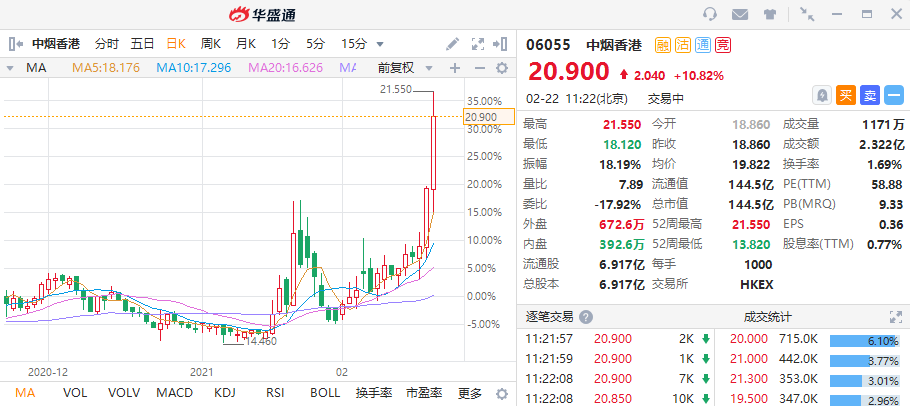Screen dimensions: 910x406
Task: Open customer service headset icon
Action: pyautogui.click(x=709, y=14)
